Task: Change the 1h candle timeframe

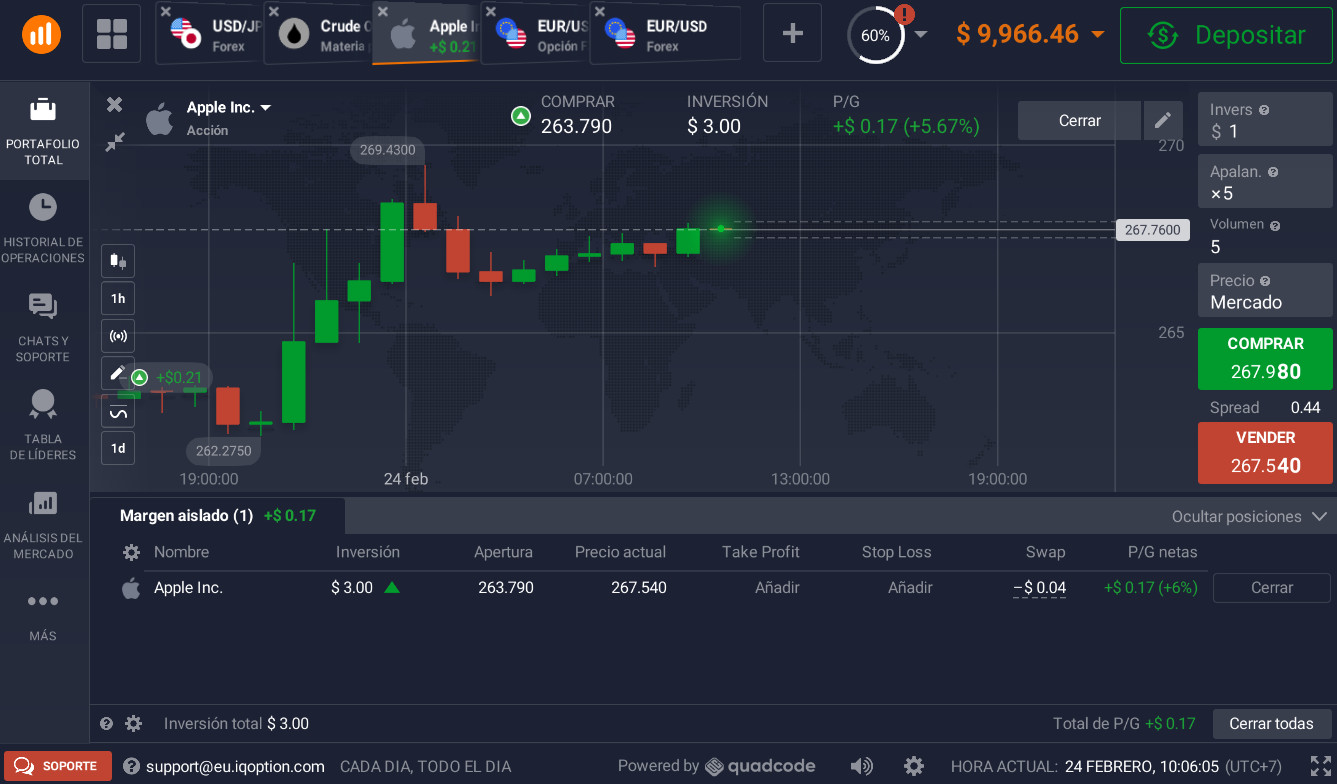Action: point(118,299)
